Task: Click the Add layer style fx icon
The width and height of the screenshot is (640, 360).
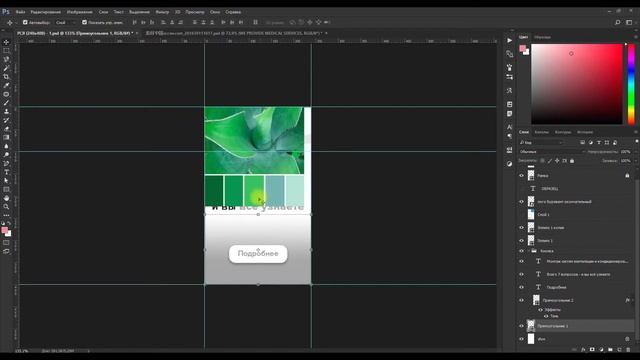Action: 583,350
